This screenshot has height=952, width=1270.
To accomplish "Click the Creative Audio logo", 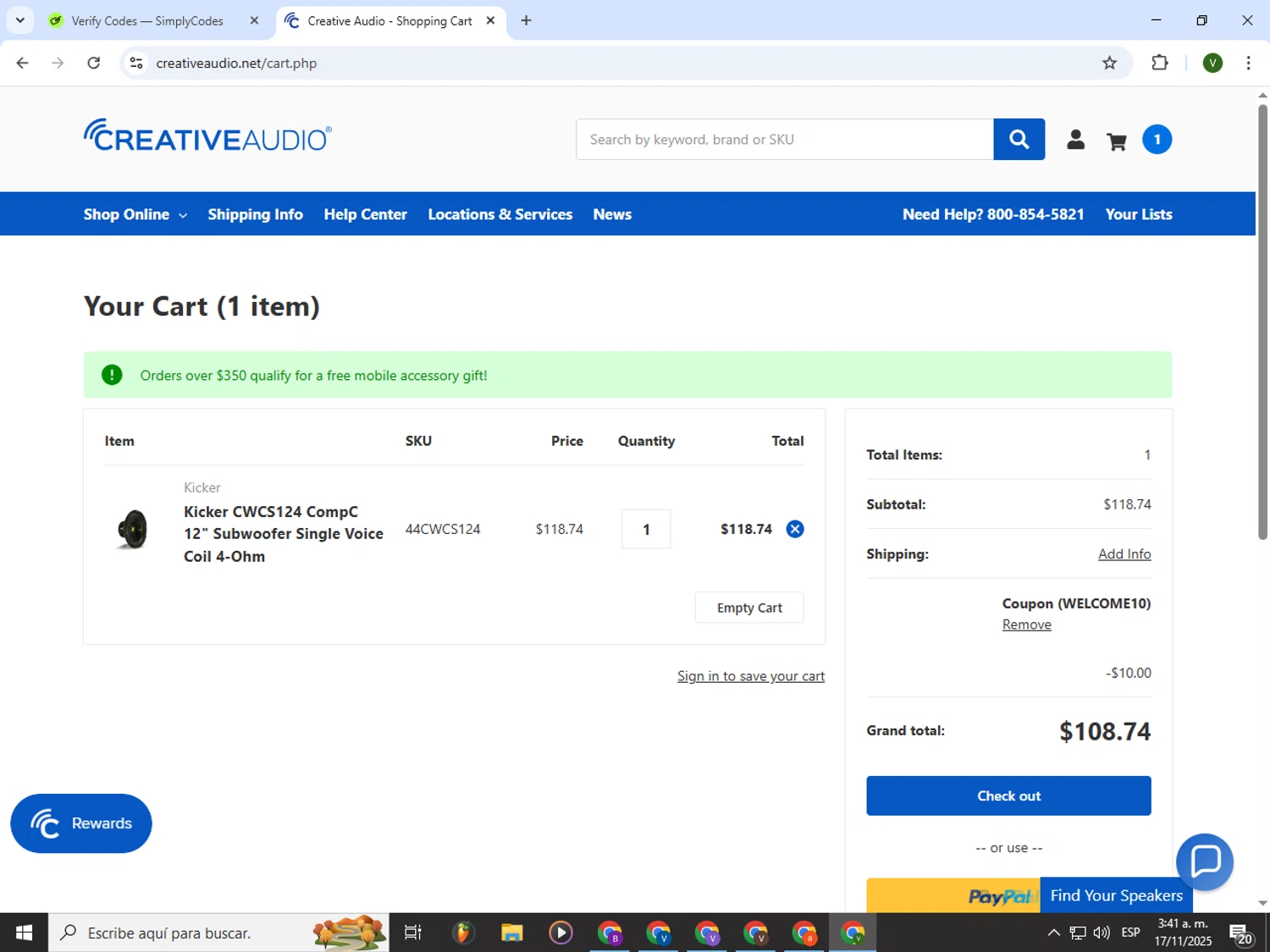I will [x=207, y=135].
